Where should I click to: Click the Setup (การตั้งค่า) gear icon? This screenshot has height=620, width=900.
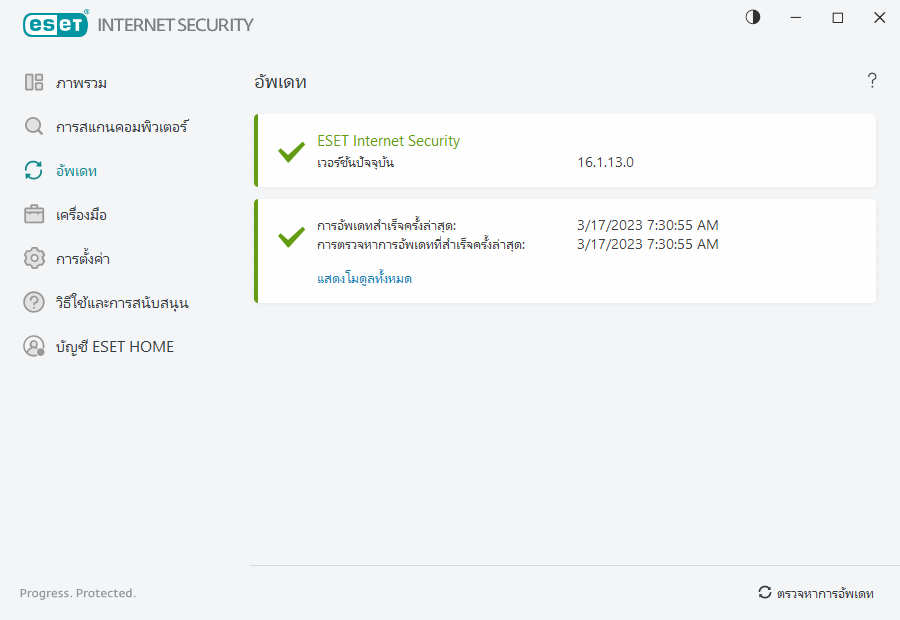[x=34, y=259]
